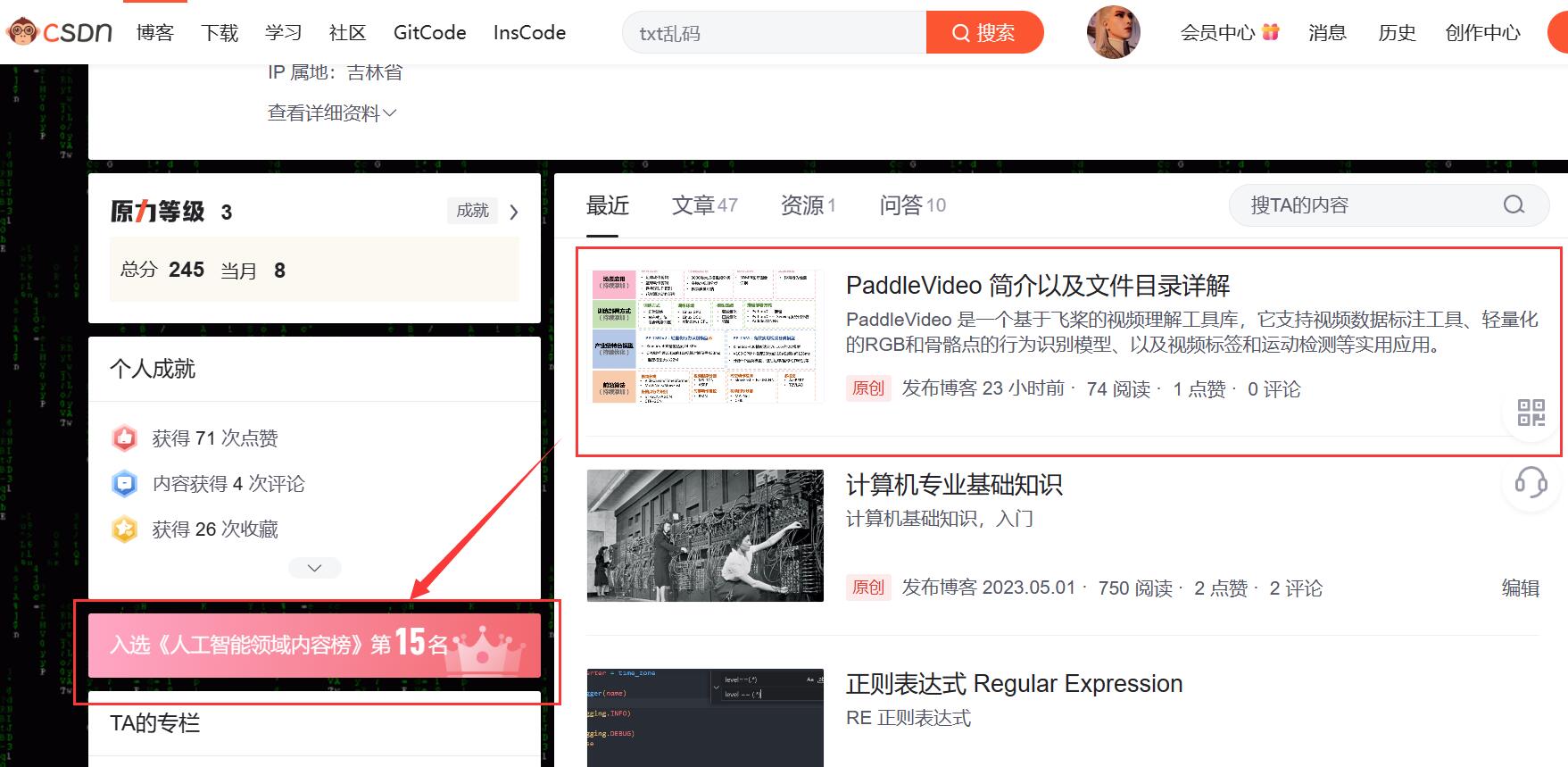
Task: Click 750 阅读 on 计算机专业基础知识 article
Action: (x=1135, y=588)
